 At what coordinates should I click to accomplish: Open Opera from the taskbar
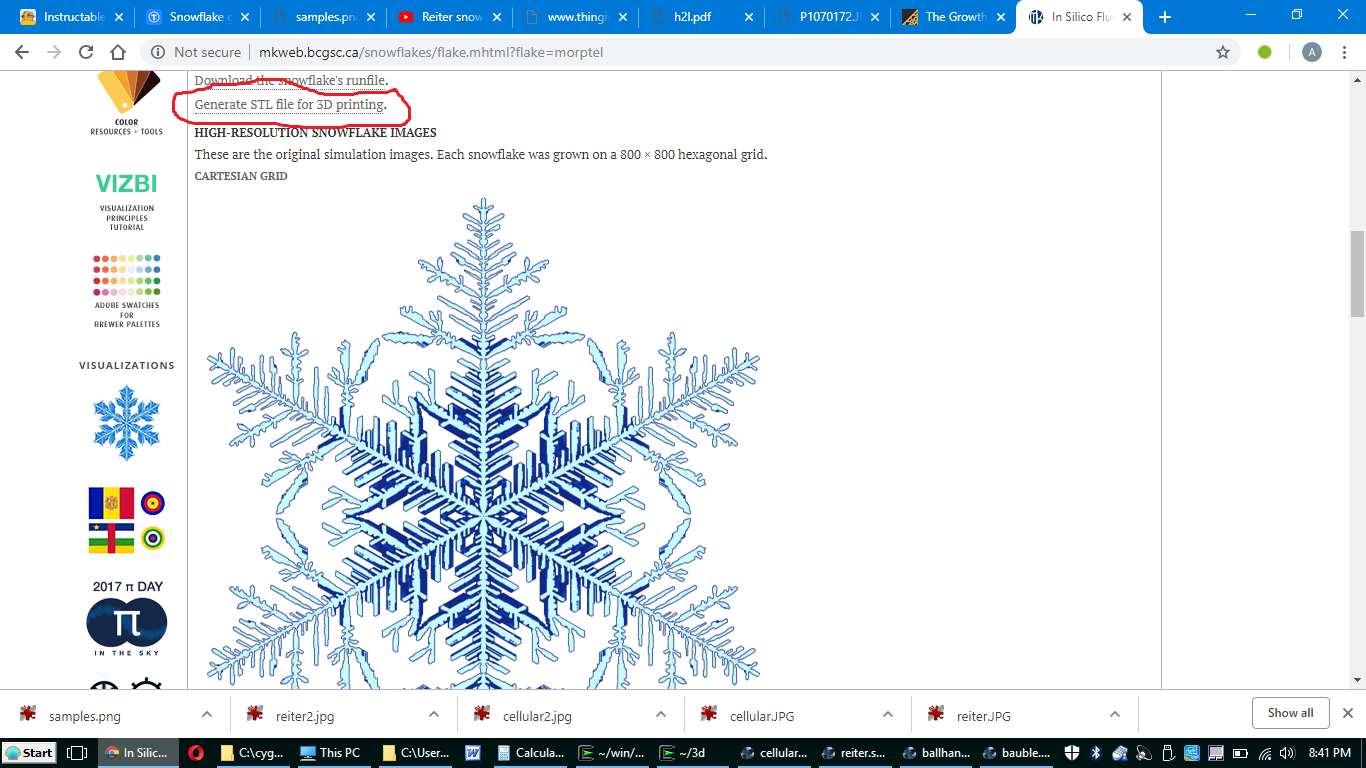coord(196,753)
